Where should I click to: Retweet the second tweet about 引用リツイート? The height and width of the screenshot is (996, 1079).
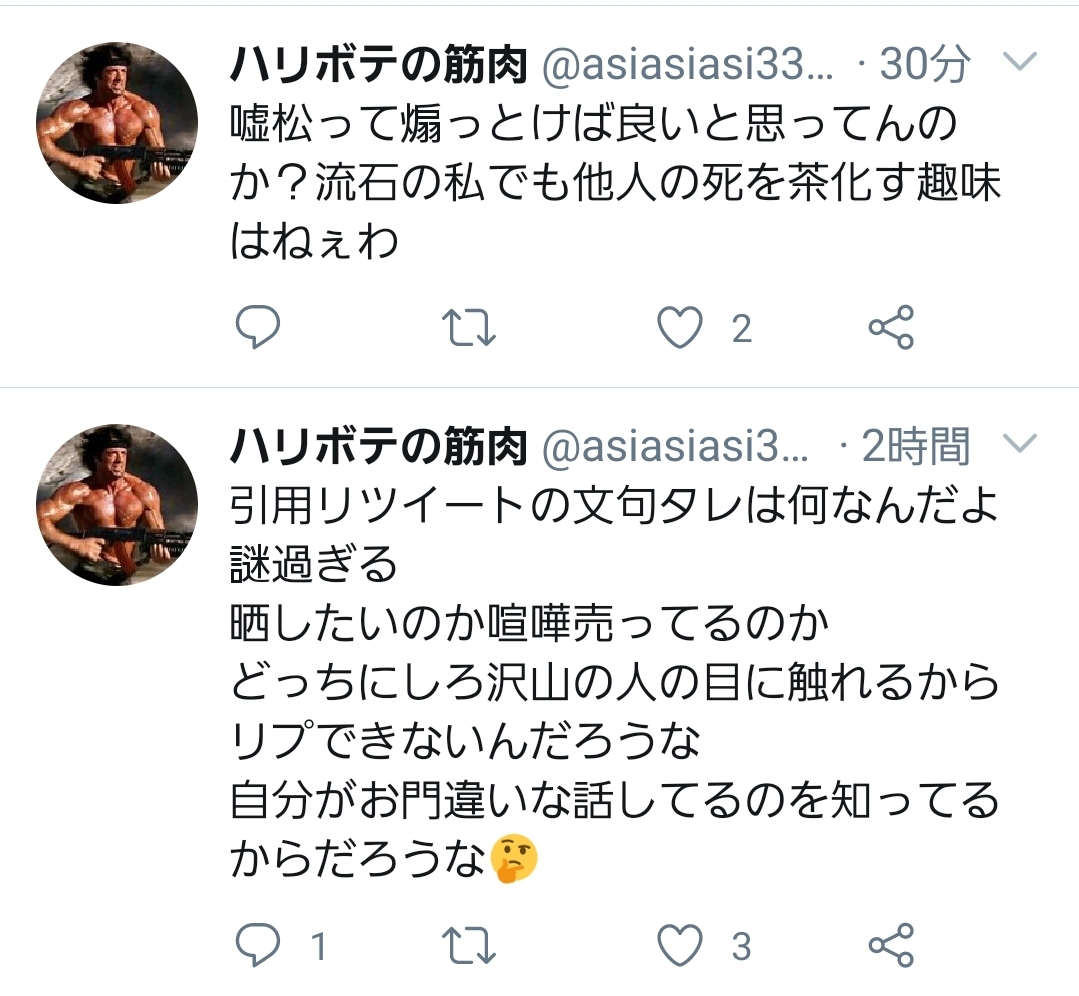[469, 945]
